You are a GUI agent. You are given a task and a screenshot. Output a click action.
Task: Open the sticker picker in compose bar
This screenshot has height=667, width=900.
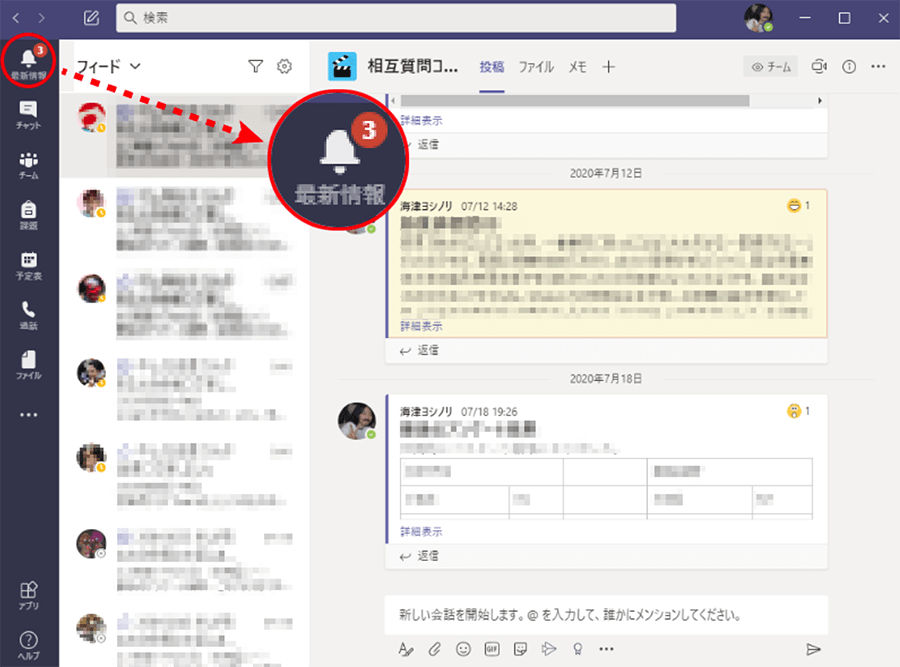(521, 649)
